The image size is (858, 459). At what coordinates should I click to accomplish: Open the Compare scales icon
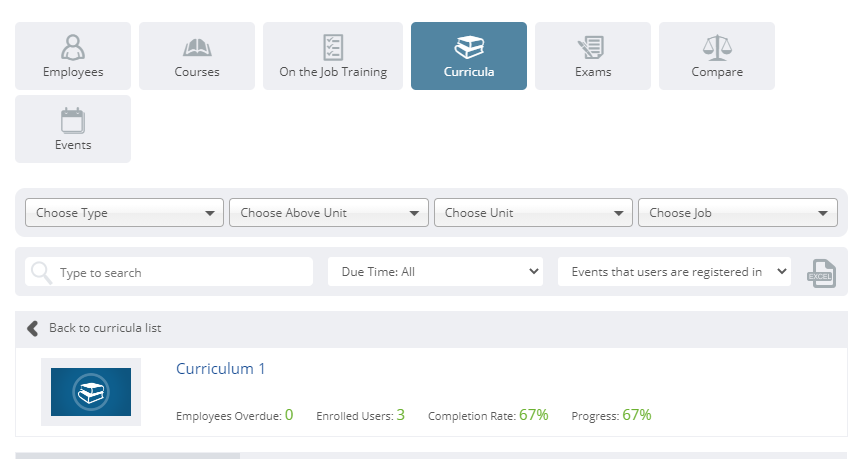pyautogui.click(x=717, y=48)
